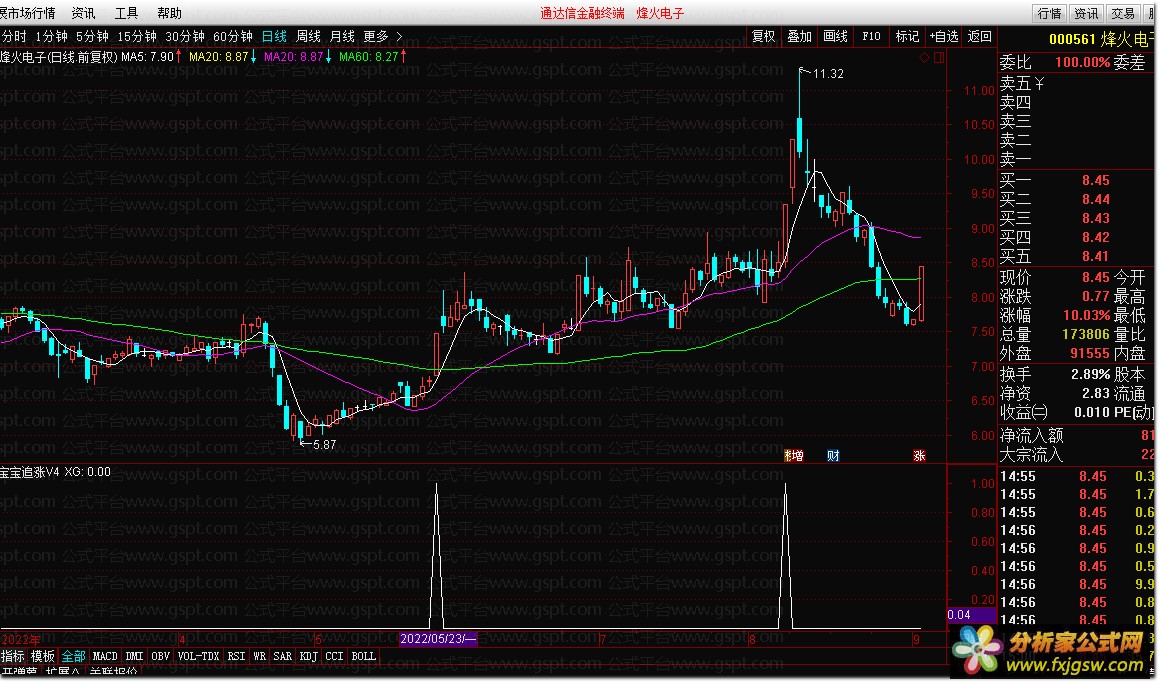This screenshot has width=1160, height=682.
Task: Click the 行情 button at top right
Action: 1049,13
